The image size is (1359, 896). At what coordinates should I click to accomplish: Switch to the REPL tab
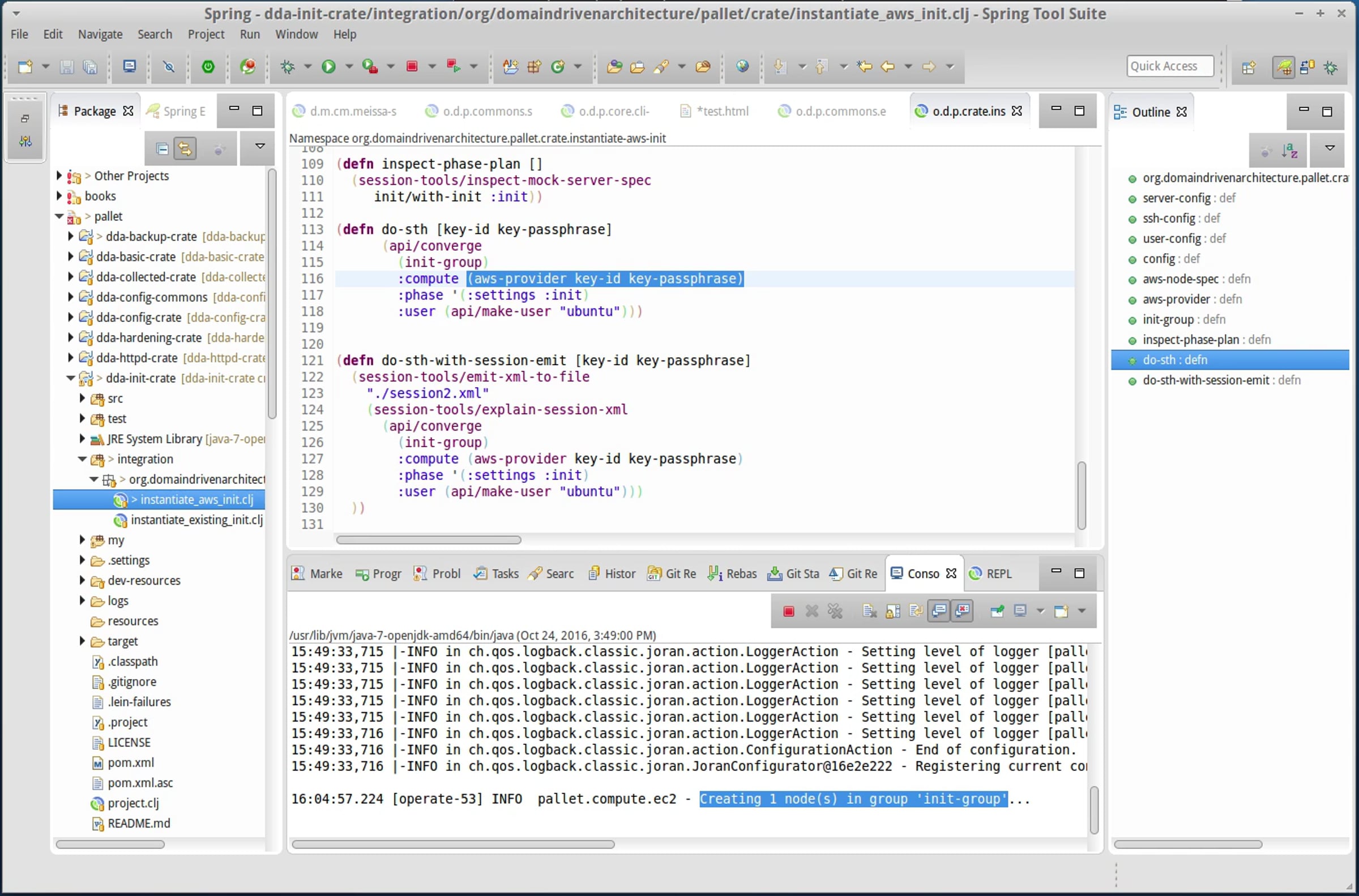point(992,574)
